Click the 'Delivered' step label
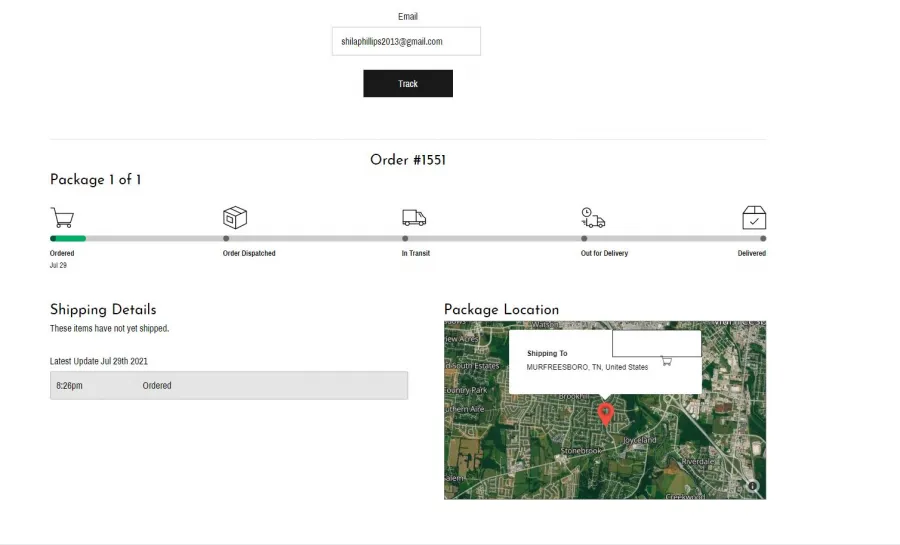The width and height of the screenshot is (900, 545). pyautogui.click(x=752, y=253)
